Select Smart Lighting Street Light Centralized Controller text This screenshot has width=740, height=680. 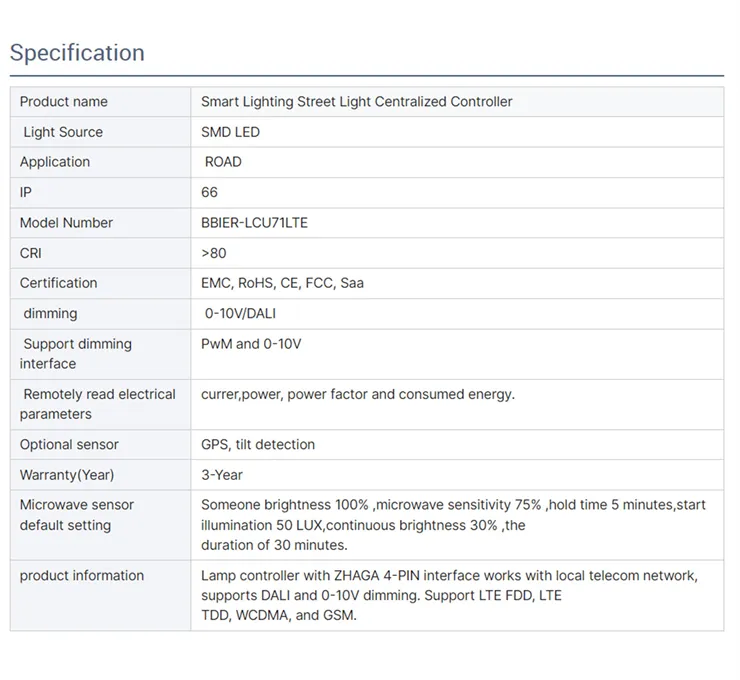[356, 102]
